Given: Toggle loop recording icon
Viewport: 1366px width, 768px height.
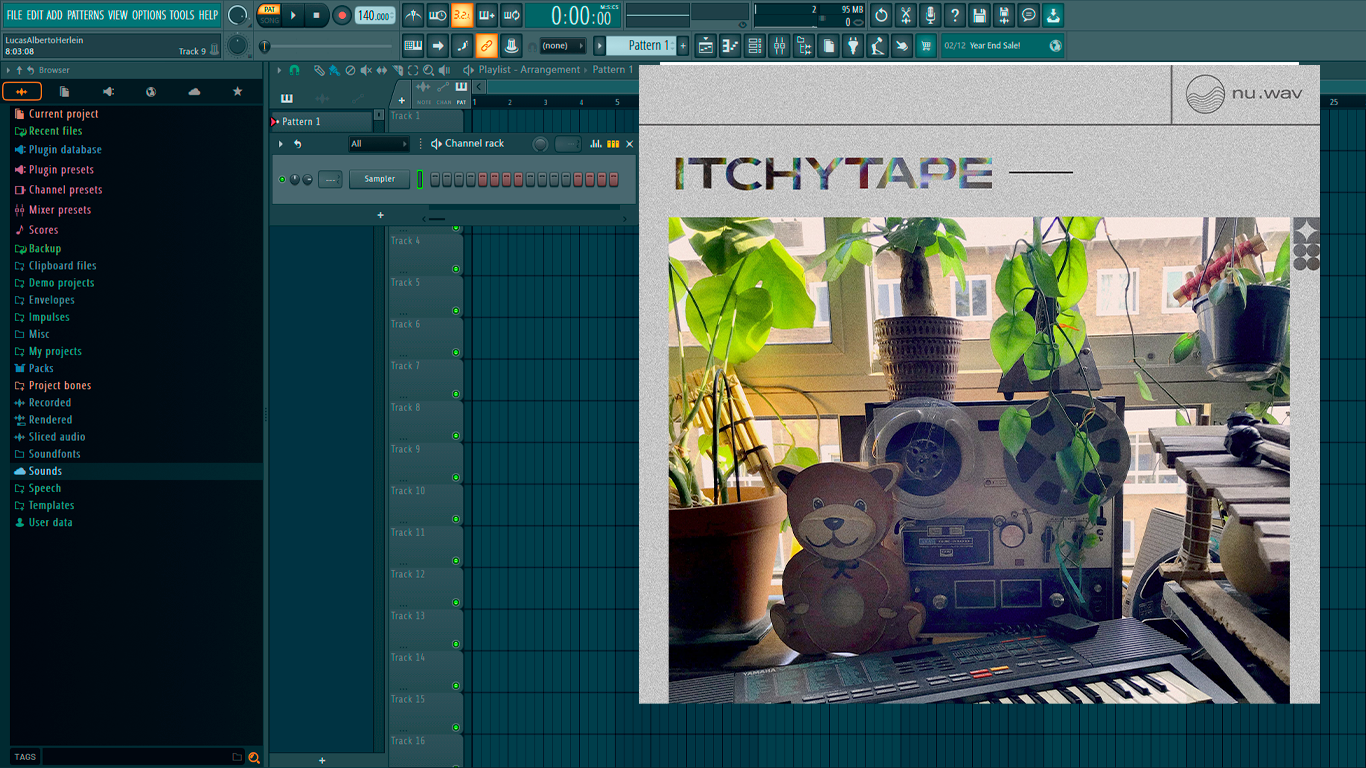Looking at the screenshot, I should click(x=511, y=15).
